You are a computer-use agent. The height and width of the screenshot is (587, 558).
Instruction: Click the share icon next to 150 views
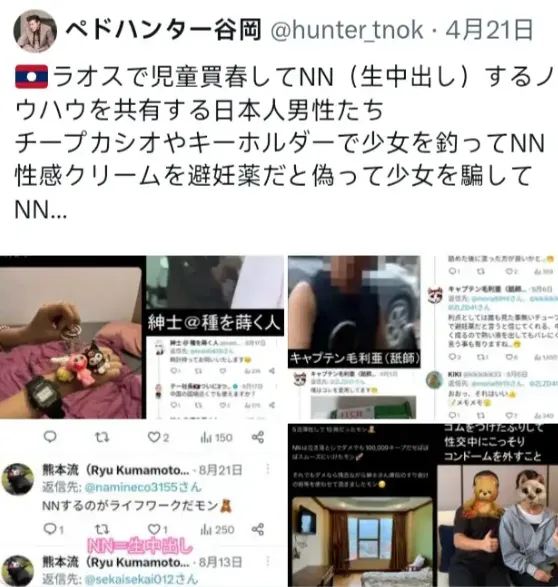[x=258, y=437]
